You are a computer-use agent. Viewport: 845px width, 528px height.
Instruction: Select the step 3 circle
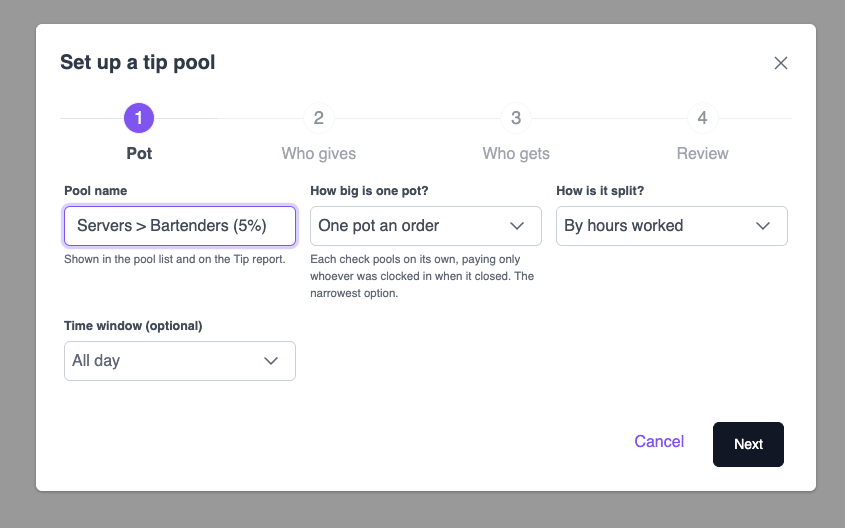(x=516, y=118)
